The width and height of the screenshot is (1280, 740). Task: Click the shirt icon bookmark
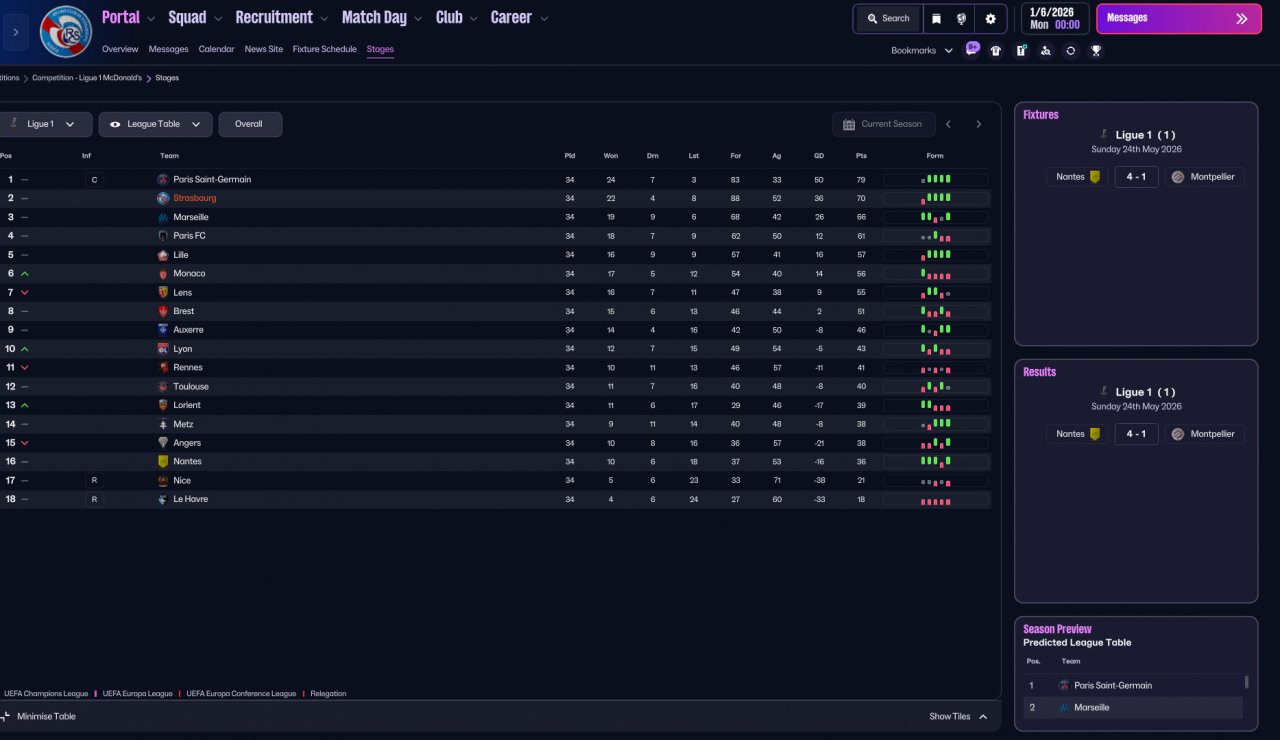point(996,50)
